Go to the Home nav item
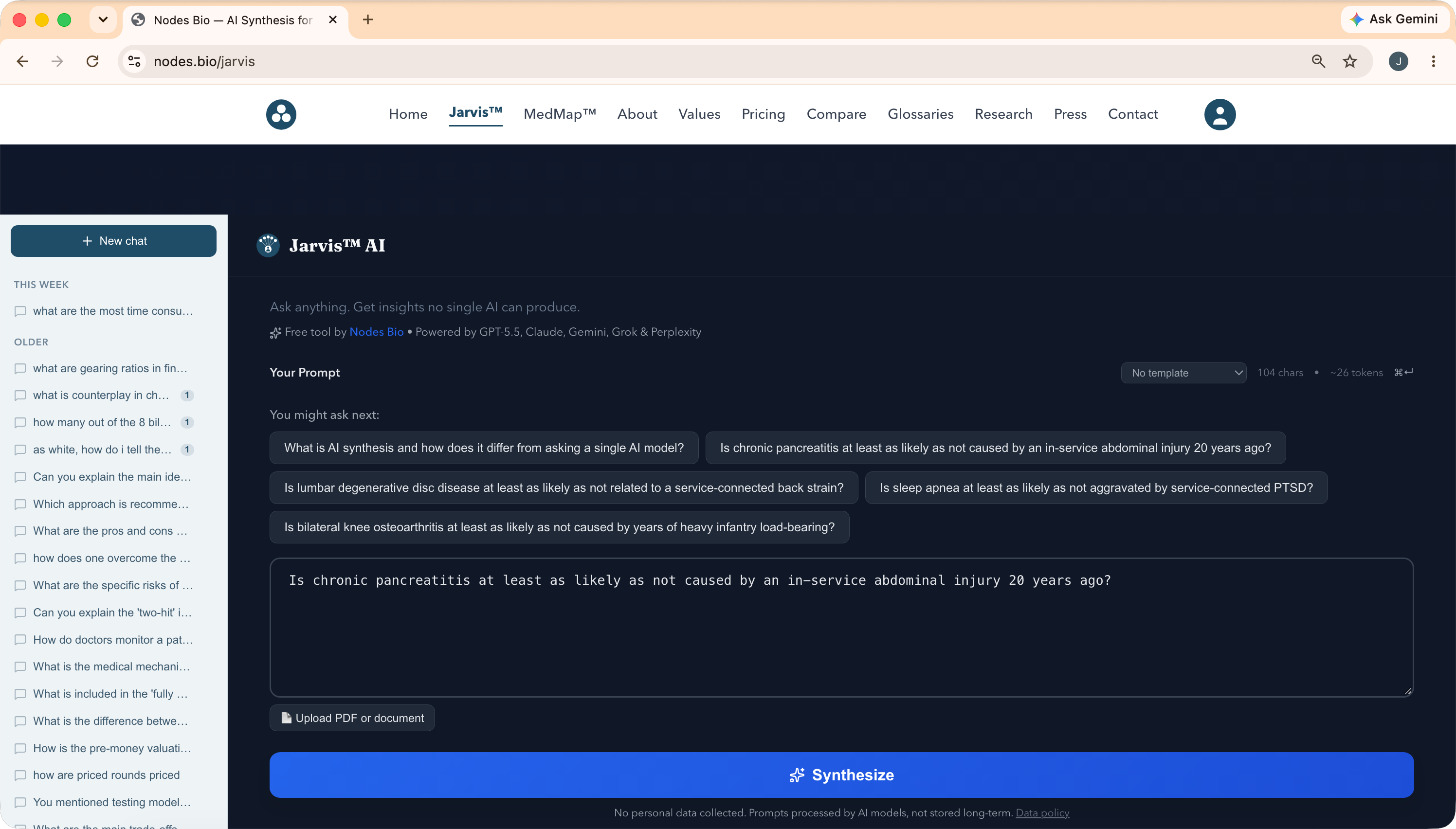Screen dimensions: 1456x829 (408, 114)
